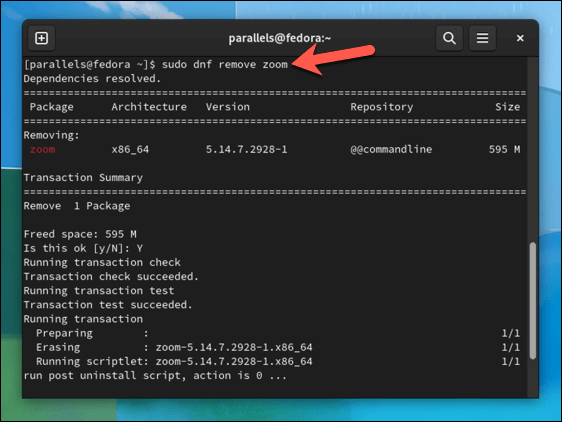Click the 'x86_64' architecture value
Viewport: 562px width, 422px height.
(130, 150)
